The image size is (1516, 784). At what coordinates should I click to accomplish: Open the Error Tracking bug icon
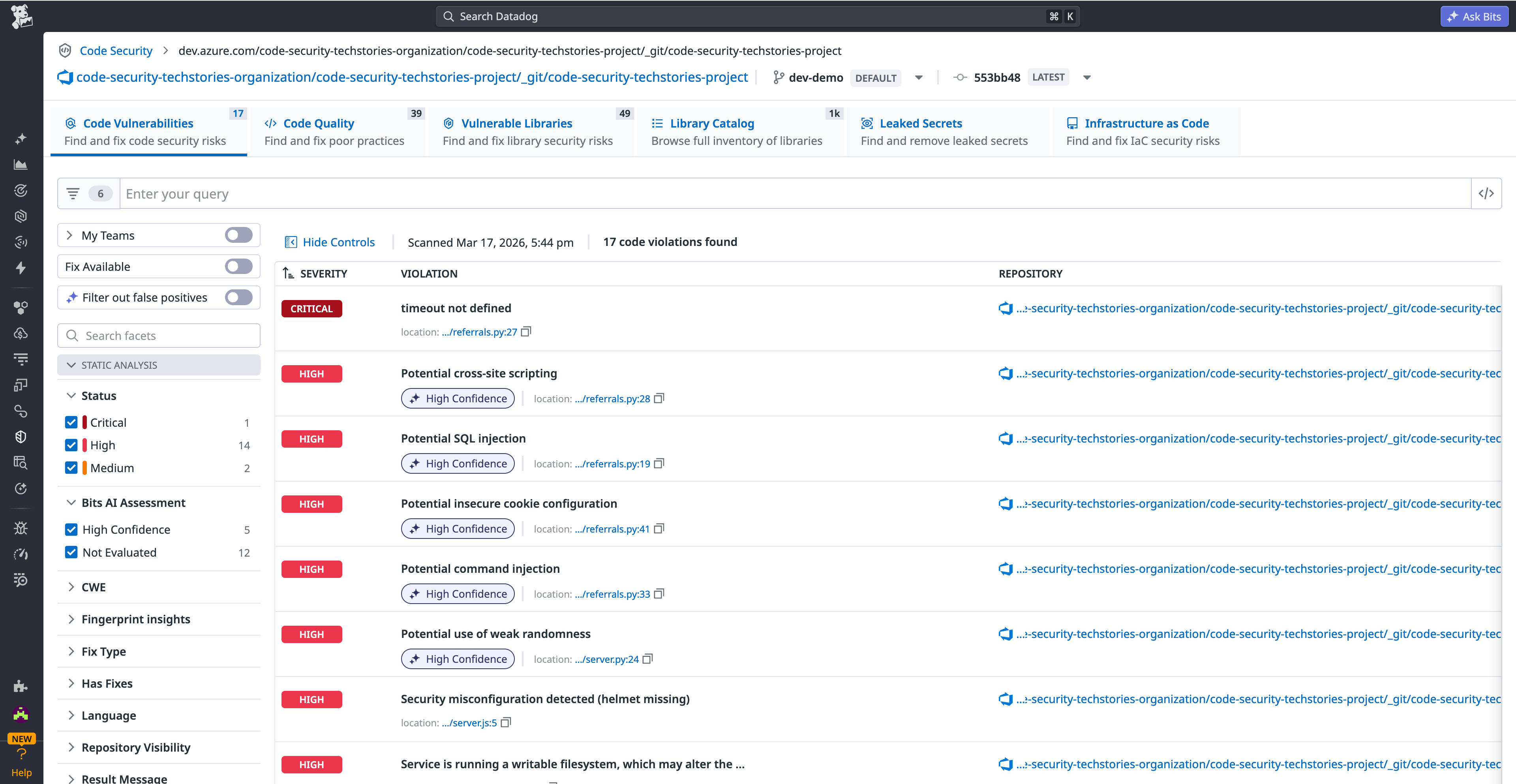tap(21, 527)
